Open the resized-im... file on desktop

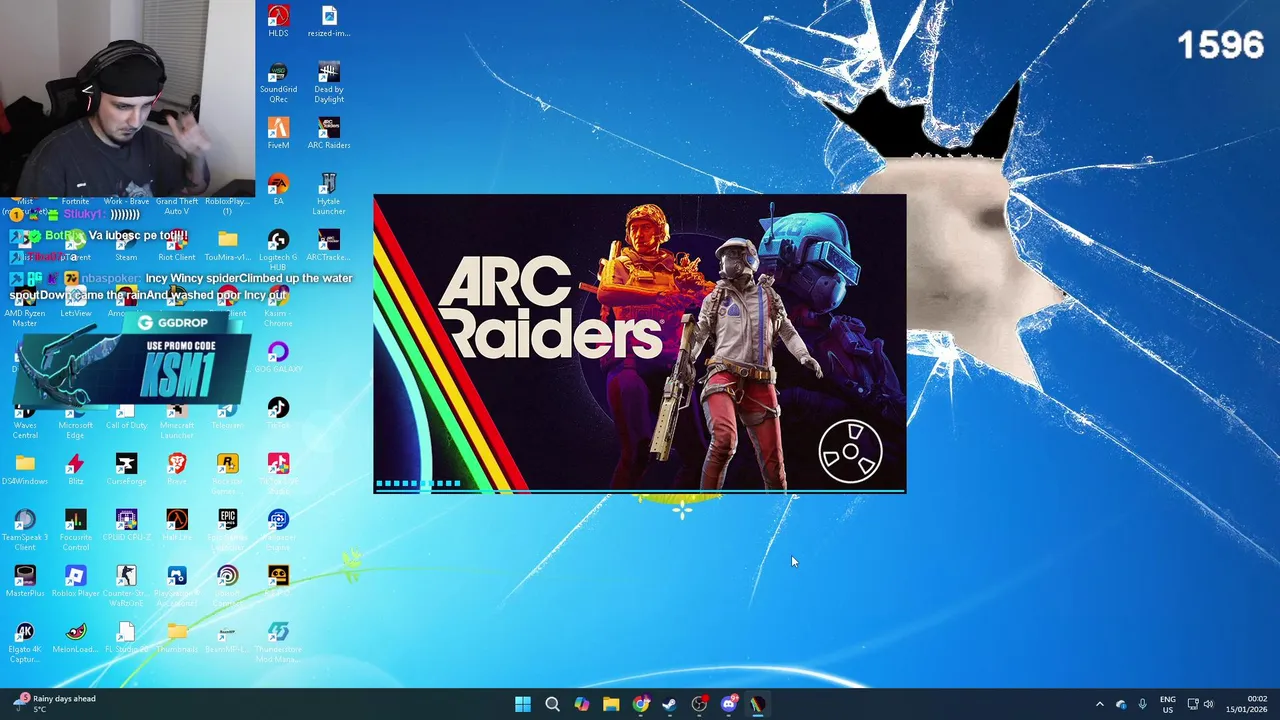point(329,21)
